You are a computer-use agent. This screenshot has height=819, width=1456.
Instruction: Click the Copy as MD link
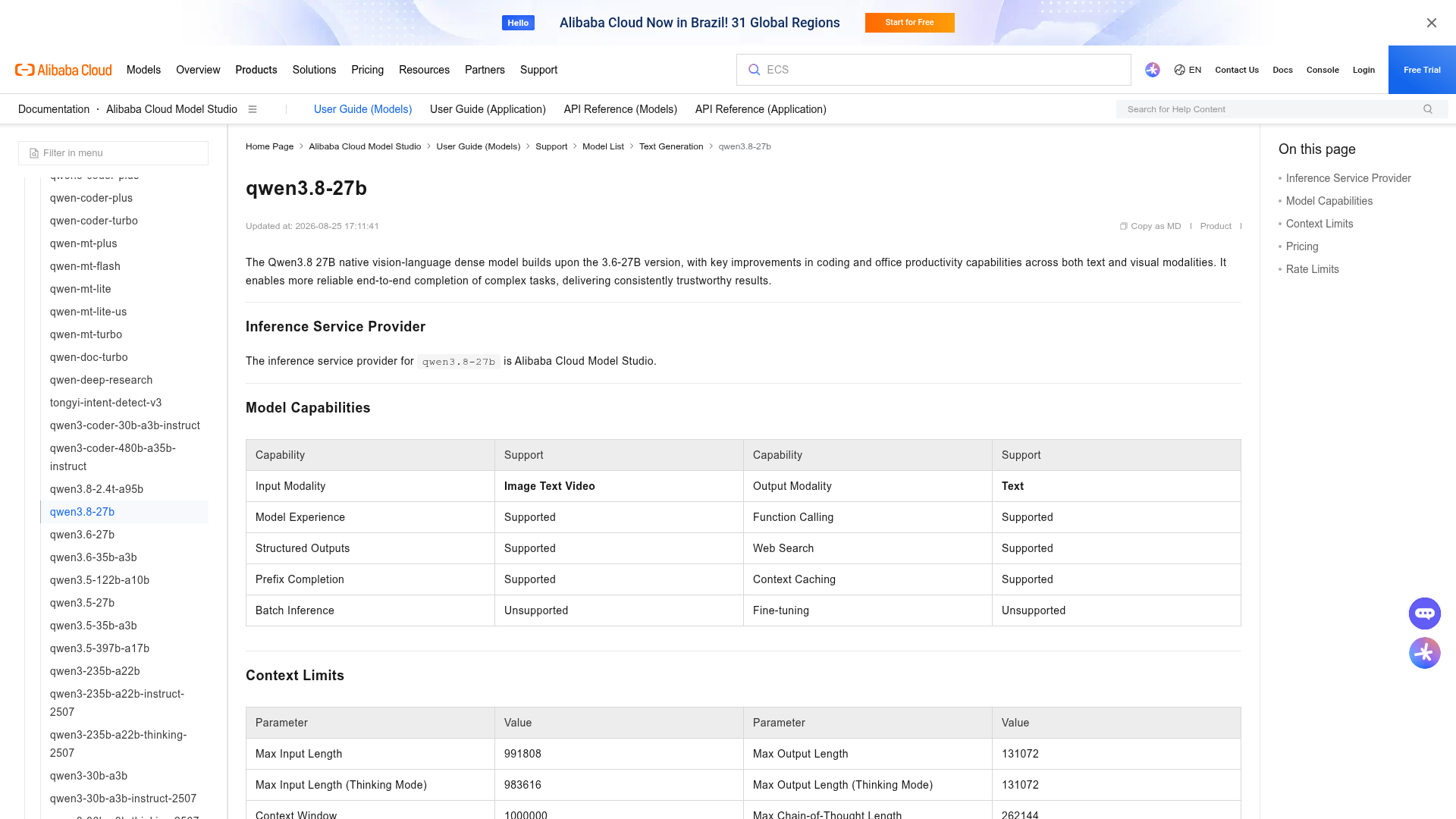pyautogui.click(x=1156, y=226)
